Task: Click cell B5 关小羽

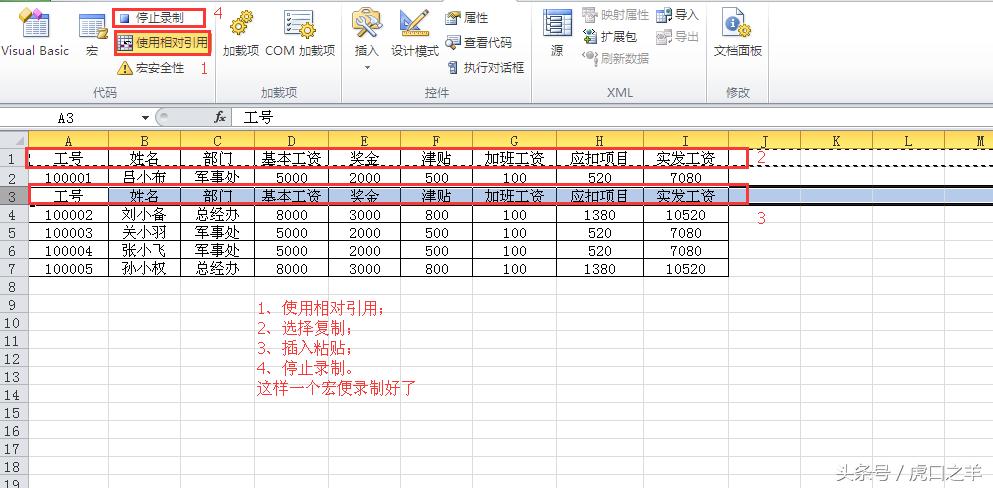Action: (x=144, y=233)
